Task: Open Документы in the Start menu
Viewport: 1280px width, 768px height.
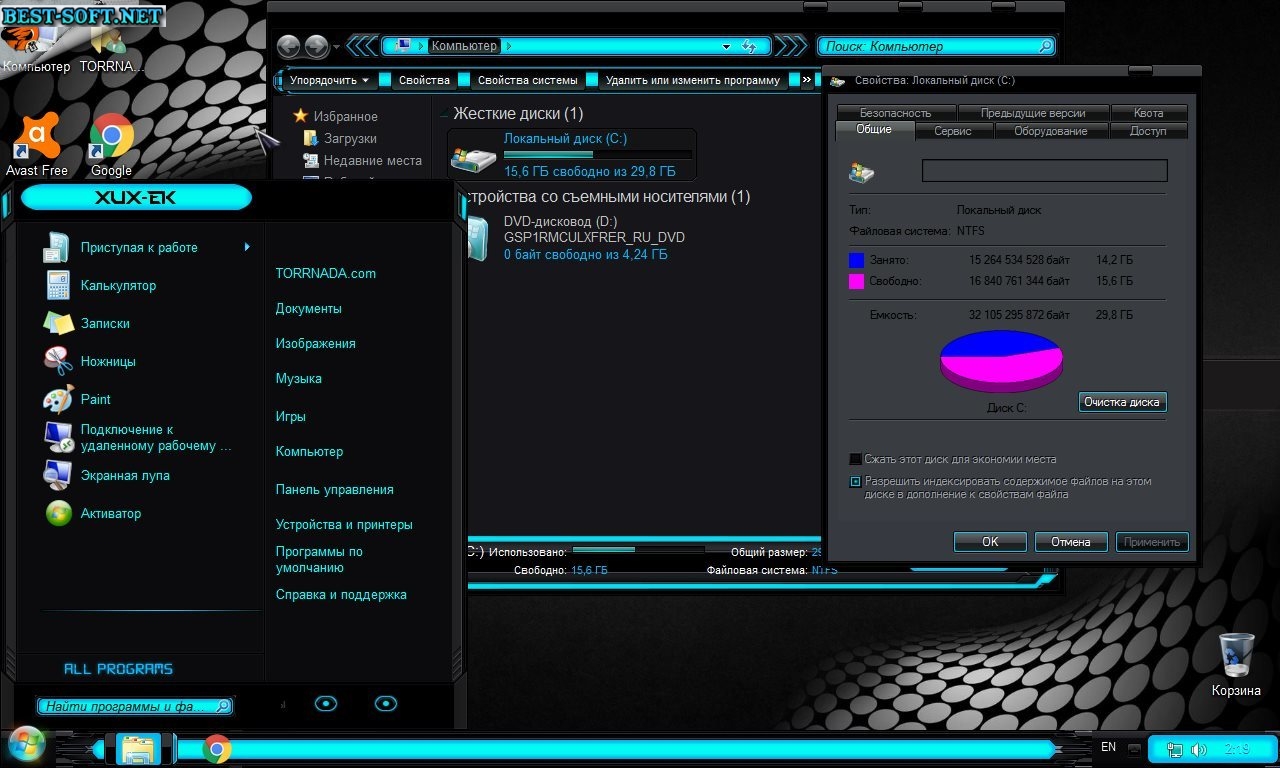Action: click(x=309, y=308)
